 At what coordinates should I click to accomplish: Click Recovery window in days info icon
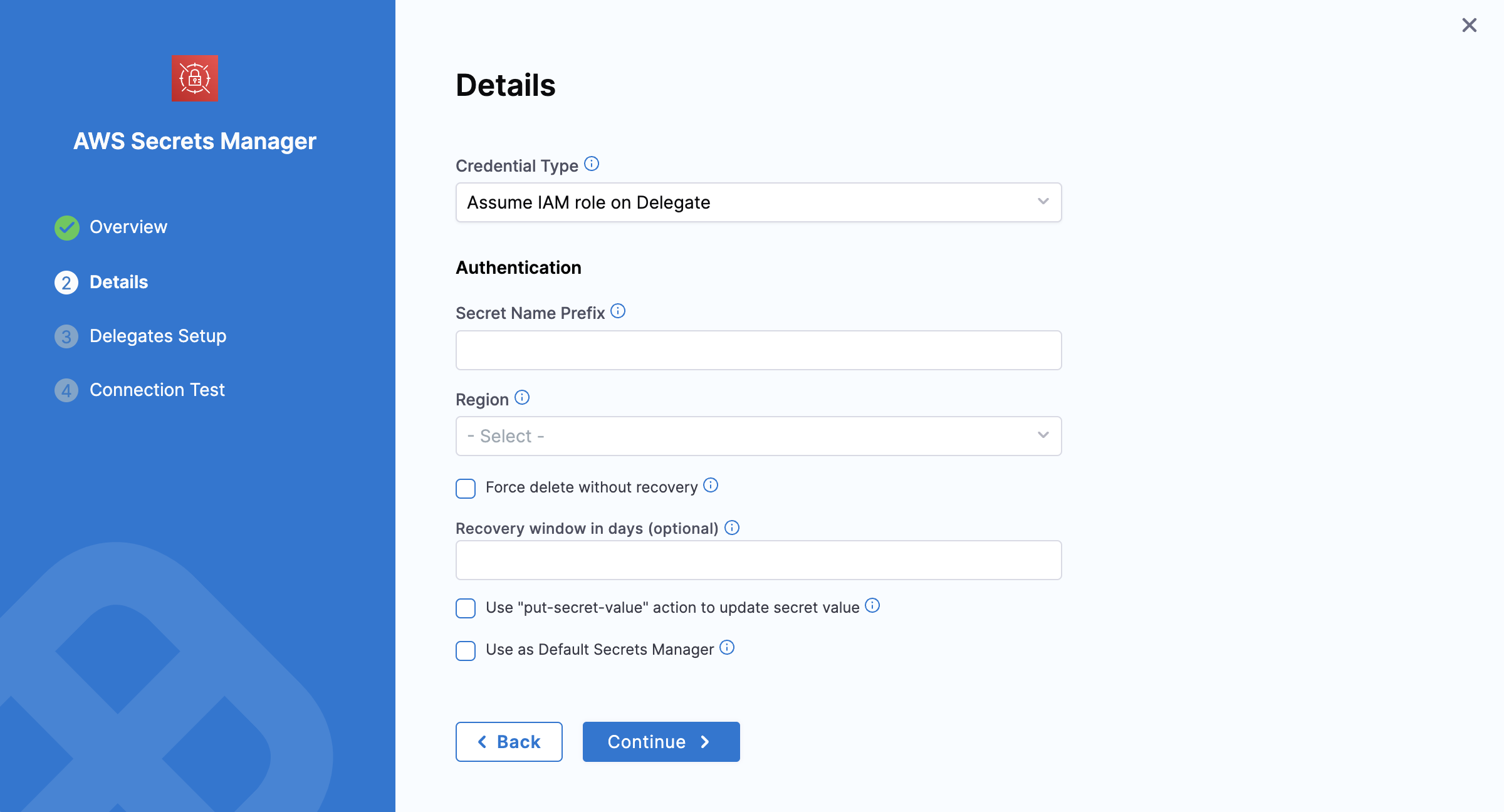tap(732, 528)
